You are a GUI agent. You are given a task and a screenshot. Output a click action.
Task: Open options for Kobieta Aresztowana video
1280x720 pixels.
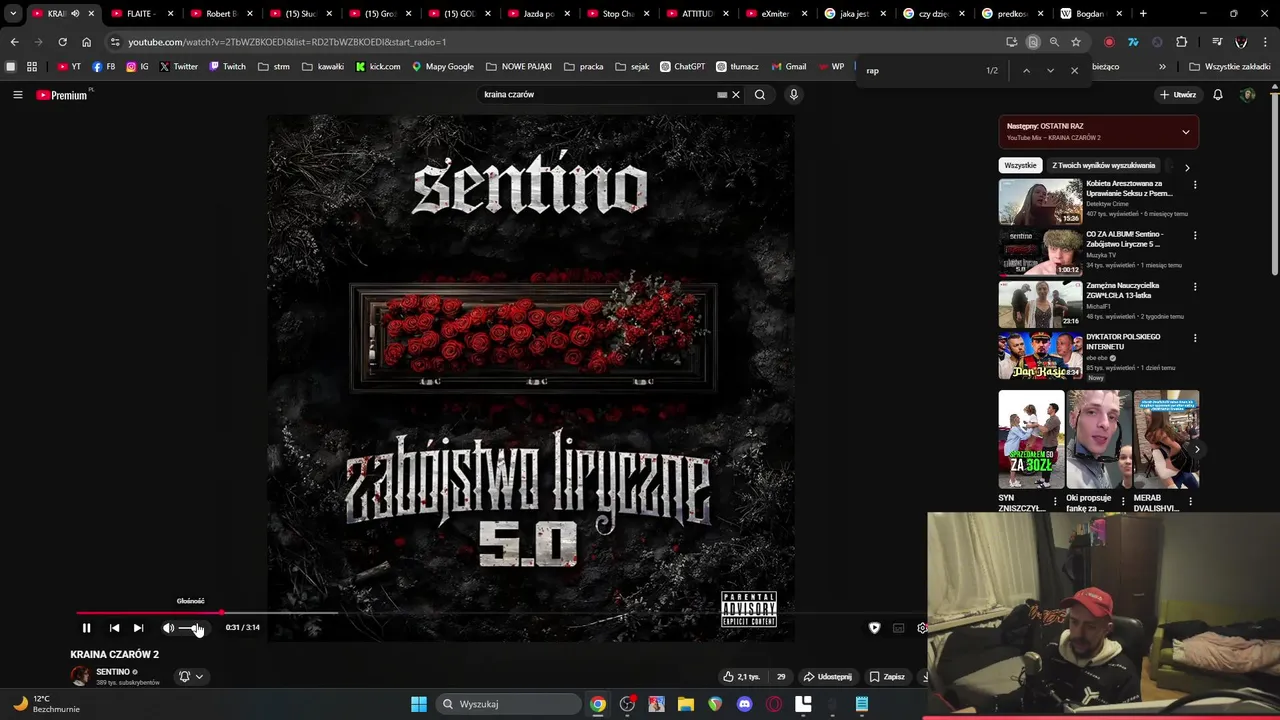tap(1195, 185)
